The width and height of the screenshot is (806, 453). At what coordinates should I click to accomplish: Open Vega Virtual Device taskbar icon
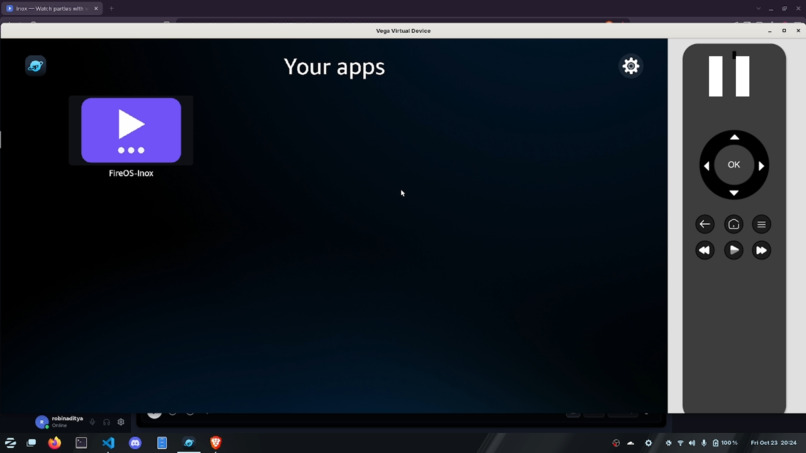pyautogui.click(x=189, y=443)
